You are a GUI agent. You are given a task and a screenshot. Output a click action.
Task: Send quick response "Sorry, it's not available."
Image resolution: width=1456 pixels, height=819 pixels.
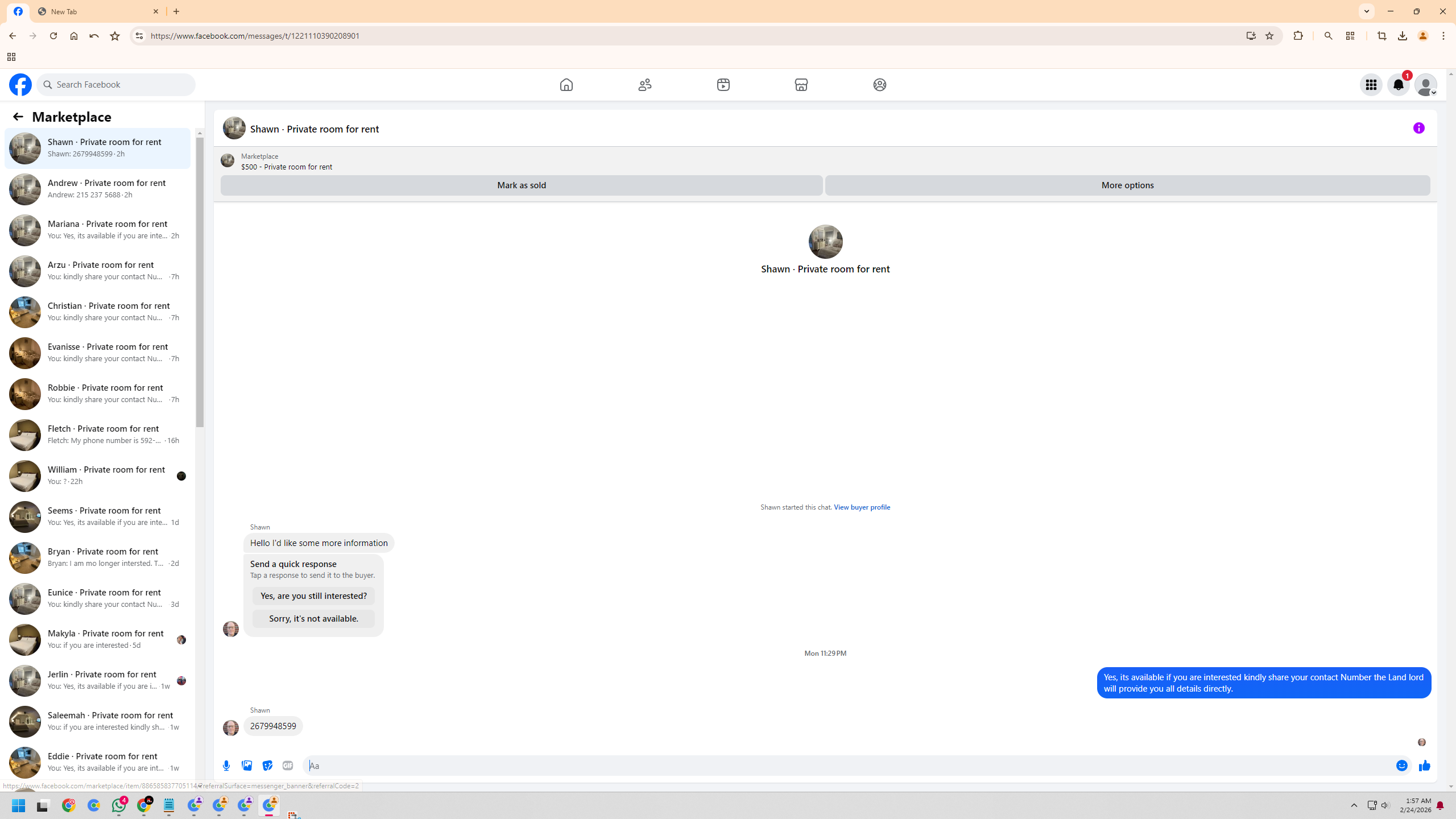[x=313, y=619]
